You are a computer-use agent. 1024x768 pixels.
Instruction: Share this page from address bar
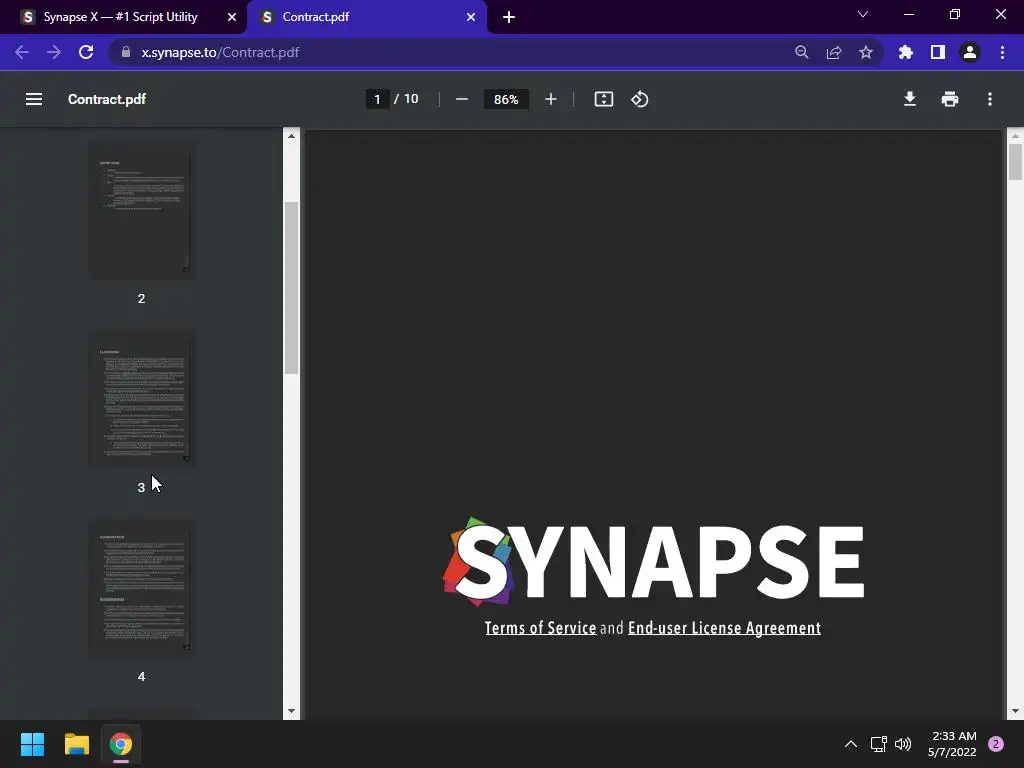833,52
